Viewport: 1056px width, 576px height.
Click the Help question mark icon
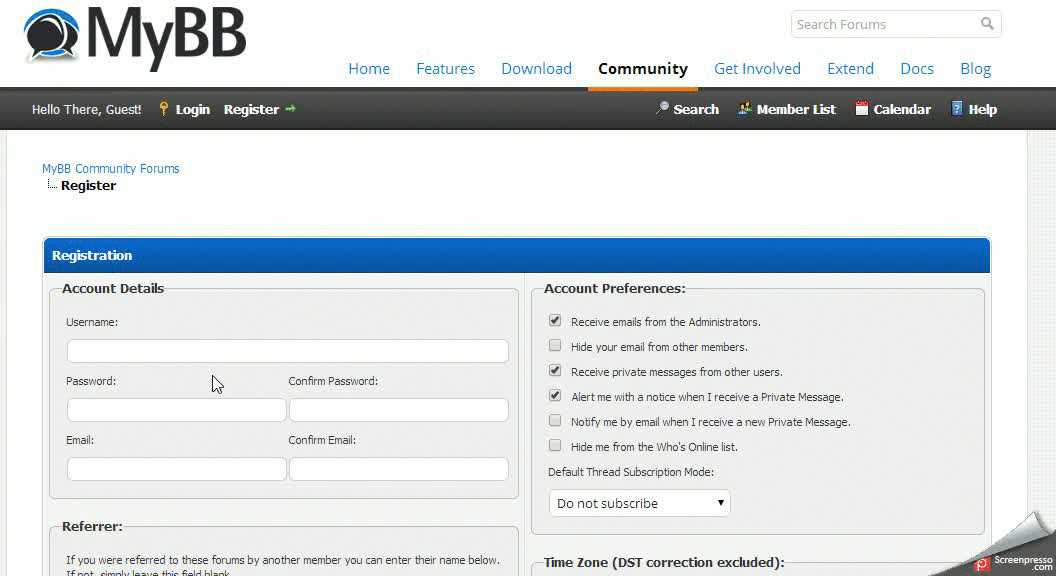956,108
